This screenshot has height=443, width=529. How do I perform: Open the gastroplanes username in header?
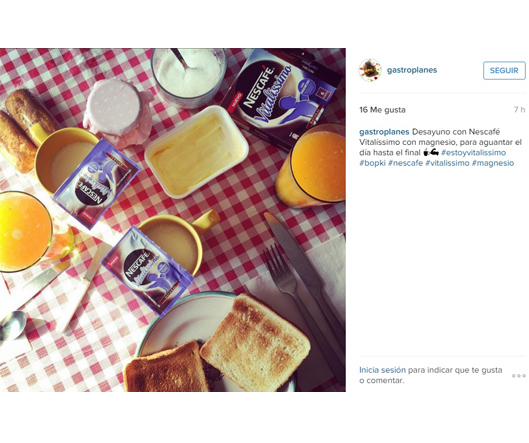[412, 70]
